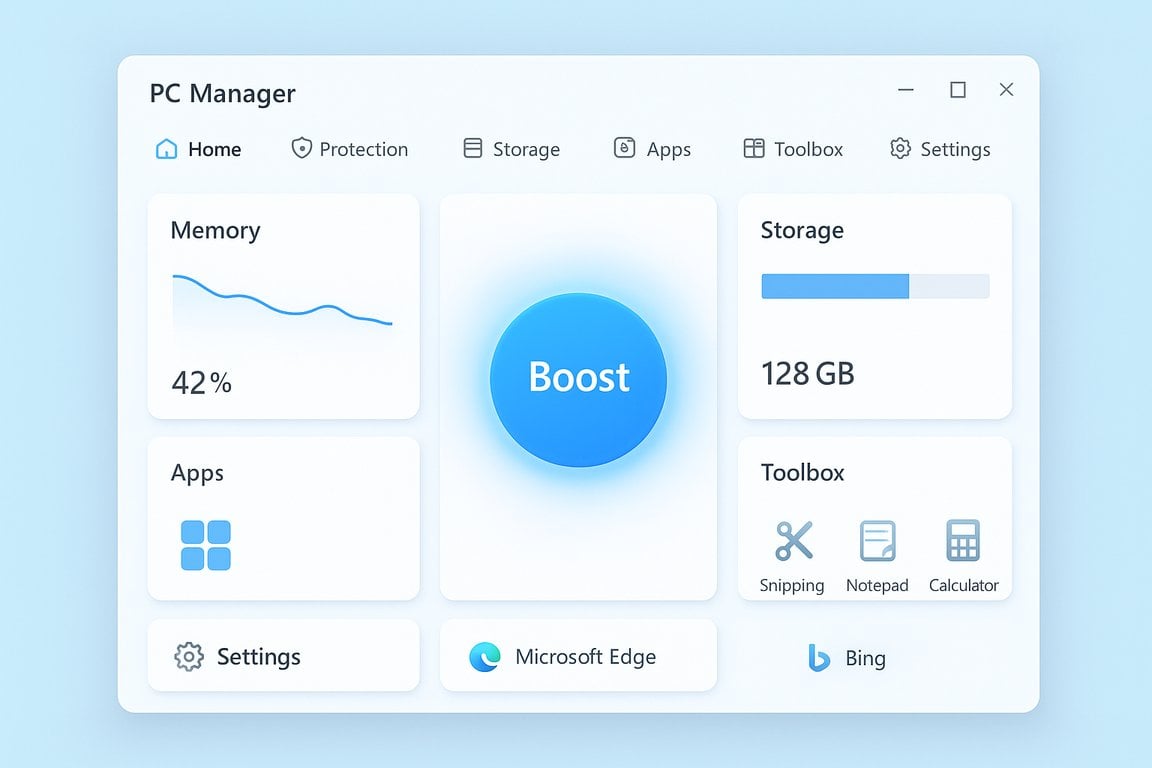Click the Protection shield icon
This screenshot has height=768, width=1152.
(x=301, y=148)
